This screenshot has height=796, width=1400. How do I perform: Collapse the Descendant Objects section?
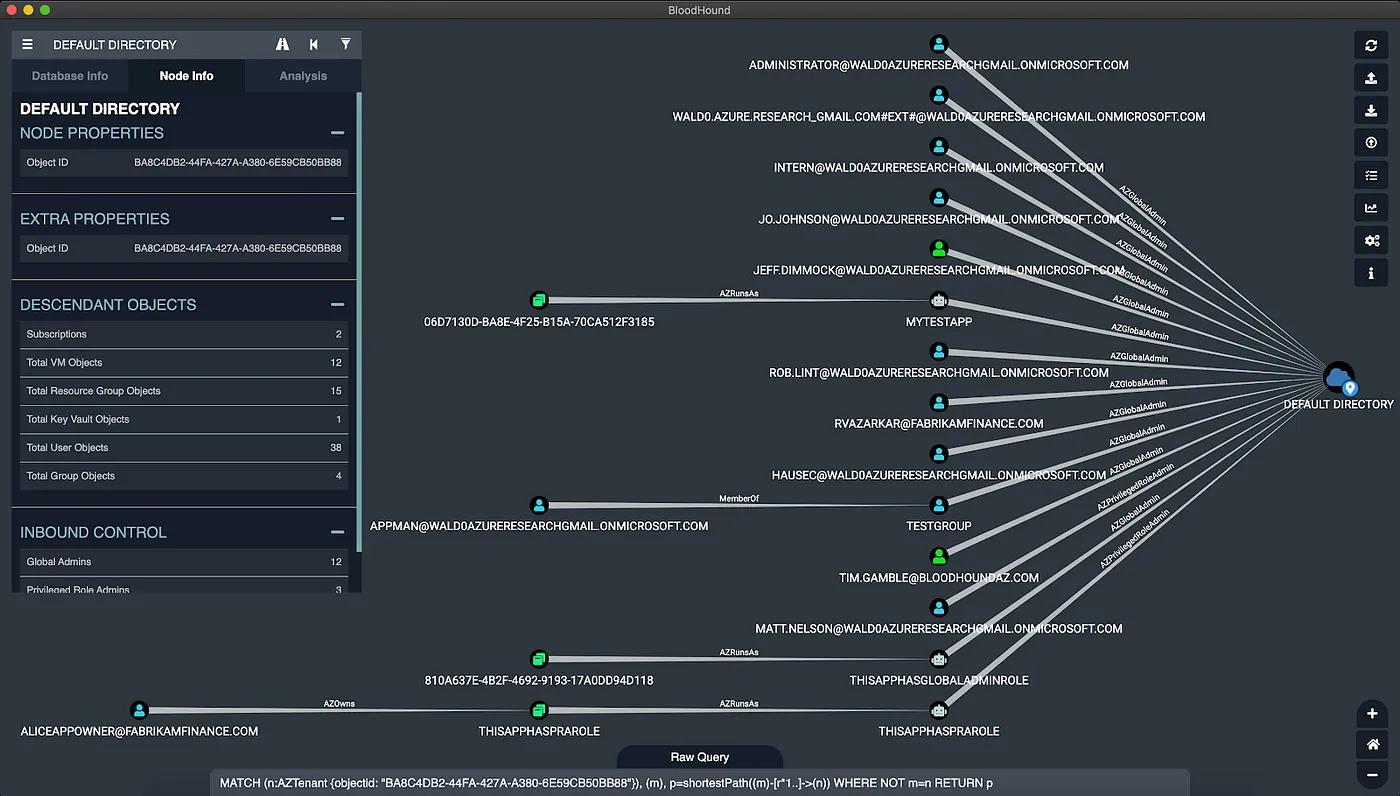pos(337,305)
